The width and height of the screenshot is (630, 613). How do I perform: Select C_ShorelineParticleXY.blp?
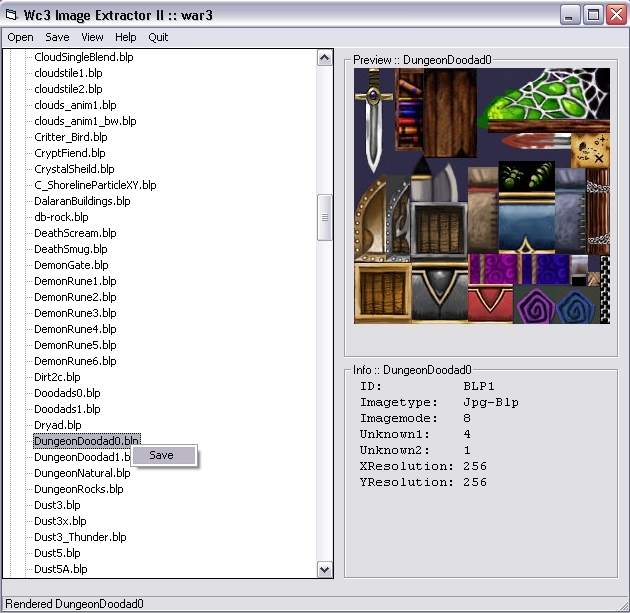[95, 185]
